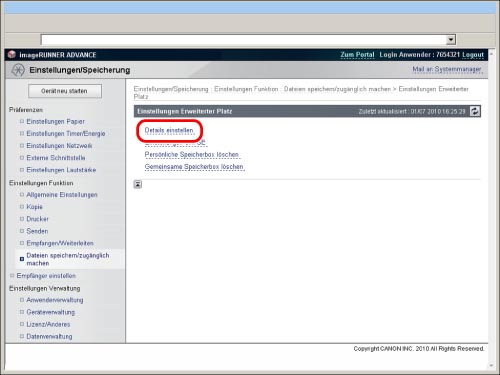The height and width of the screenshot is (375, 500).
Task: Select Lizenz/Anderes in sidebar
Action: 48,324
